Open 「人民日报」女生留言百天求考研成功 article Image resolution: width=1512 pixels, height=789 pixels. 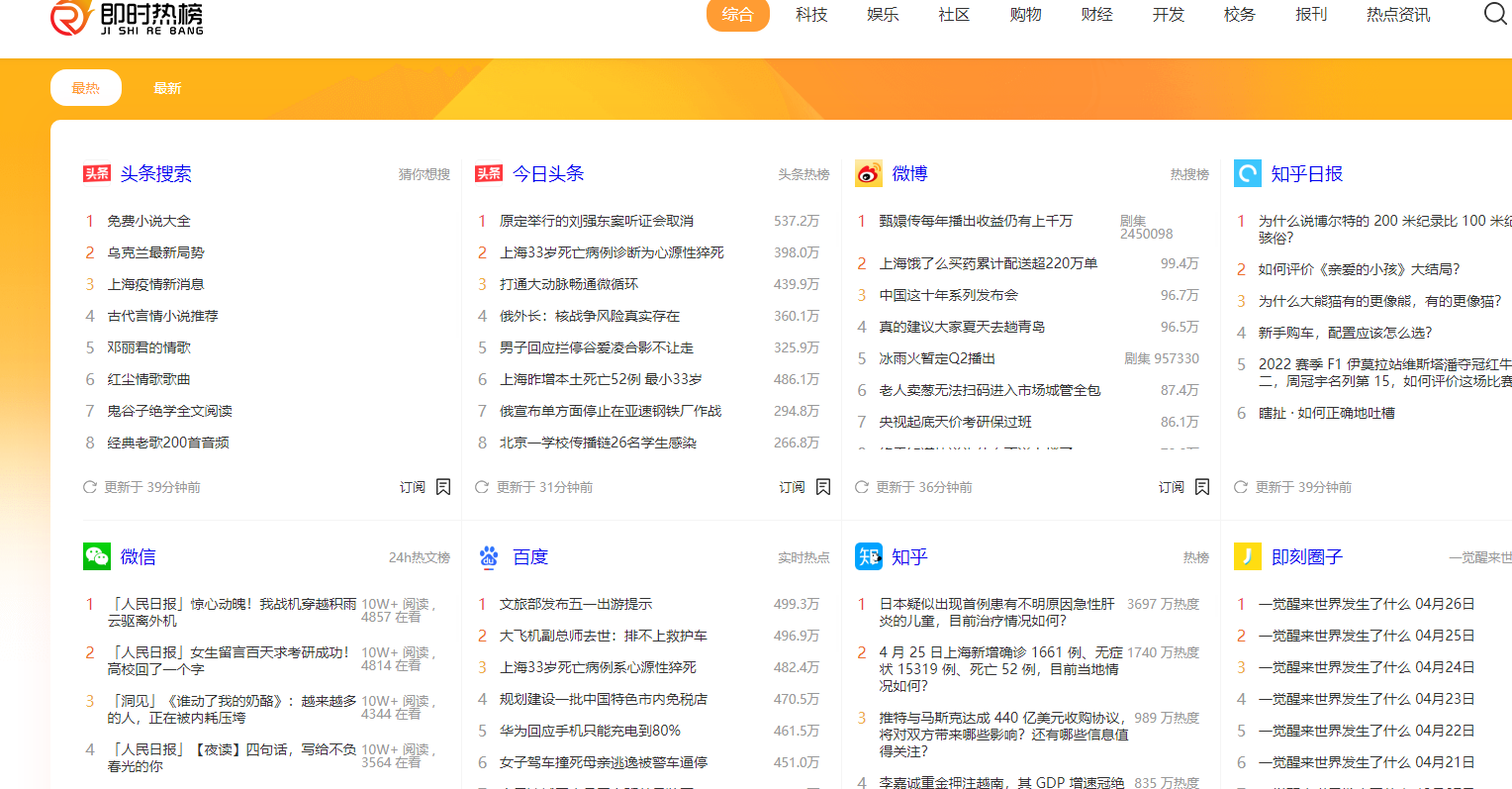point(229,660)
